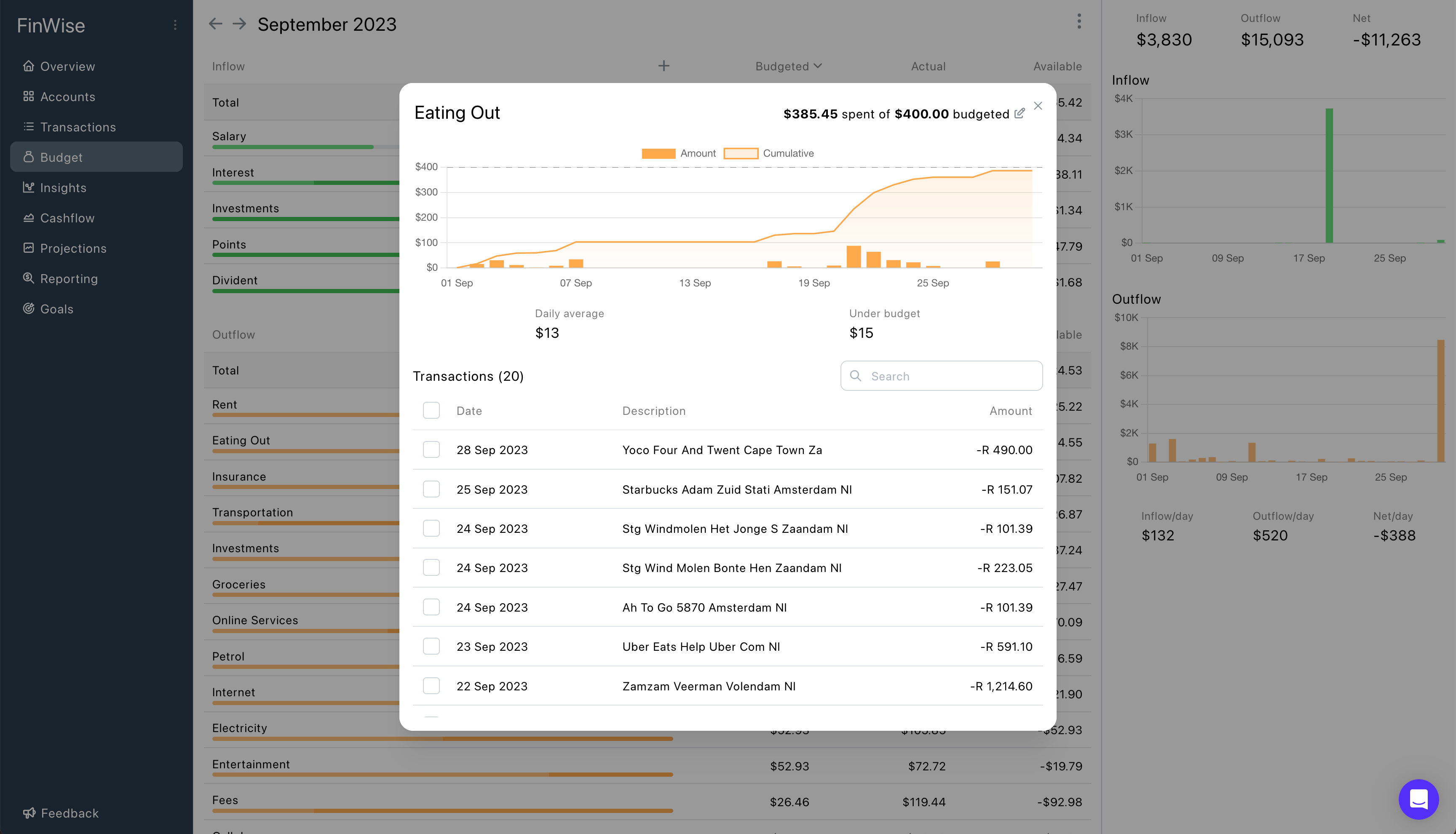The width and height of the screenshot is (1456, 834).
Task: Click the -R 1,214.60 amount
Action: [1001, 686]
